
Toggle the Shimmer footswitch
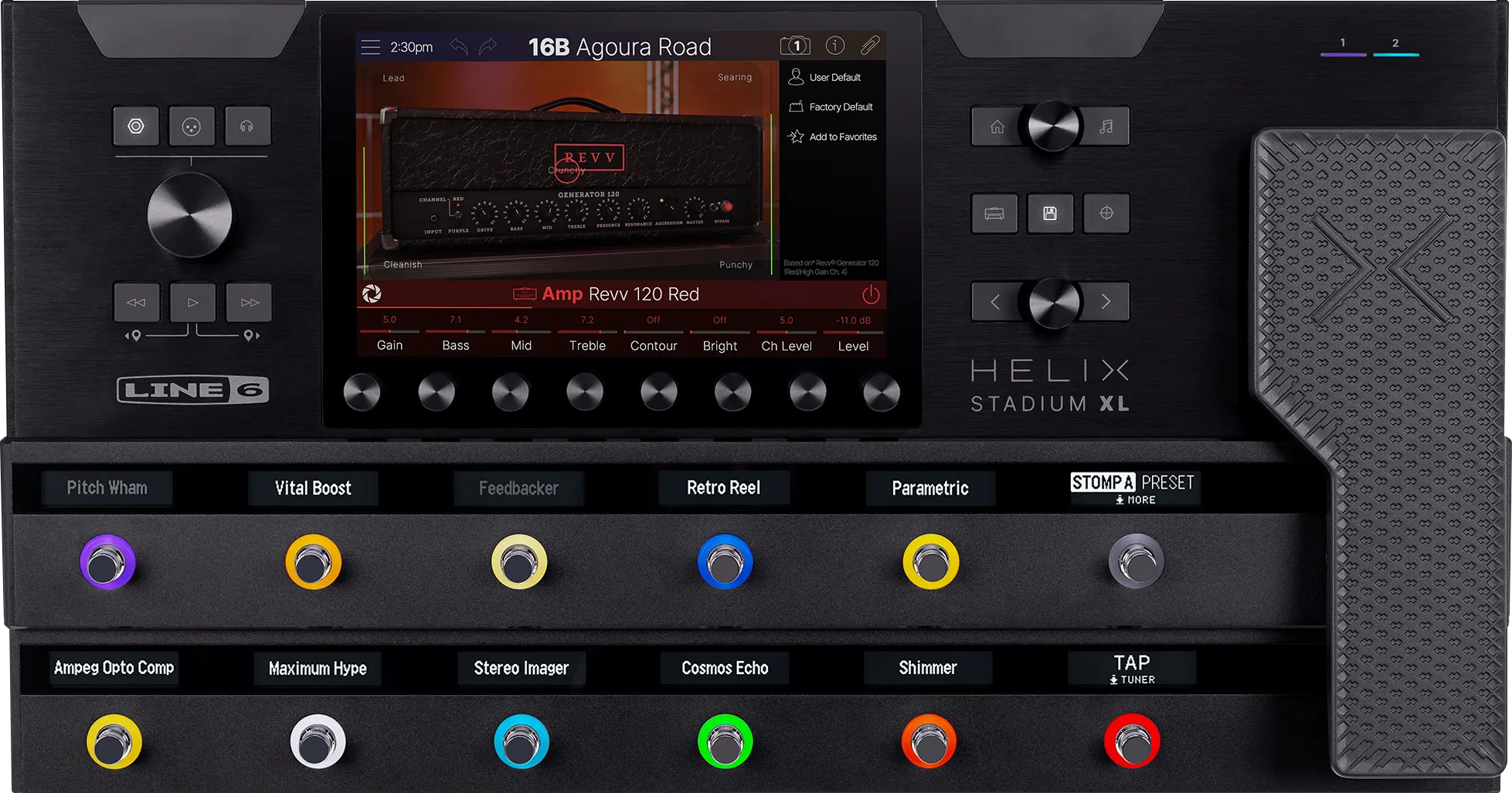coord(929,742)
